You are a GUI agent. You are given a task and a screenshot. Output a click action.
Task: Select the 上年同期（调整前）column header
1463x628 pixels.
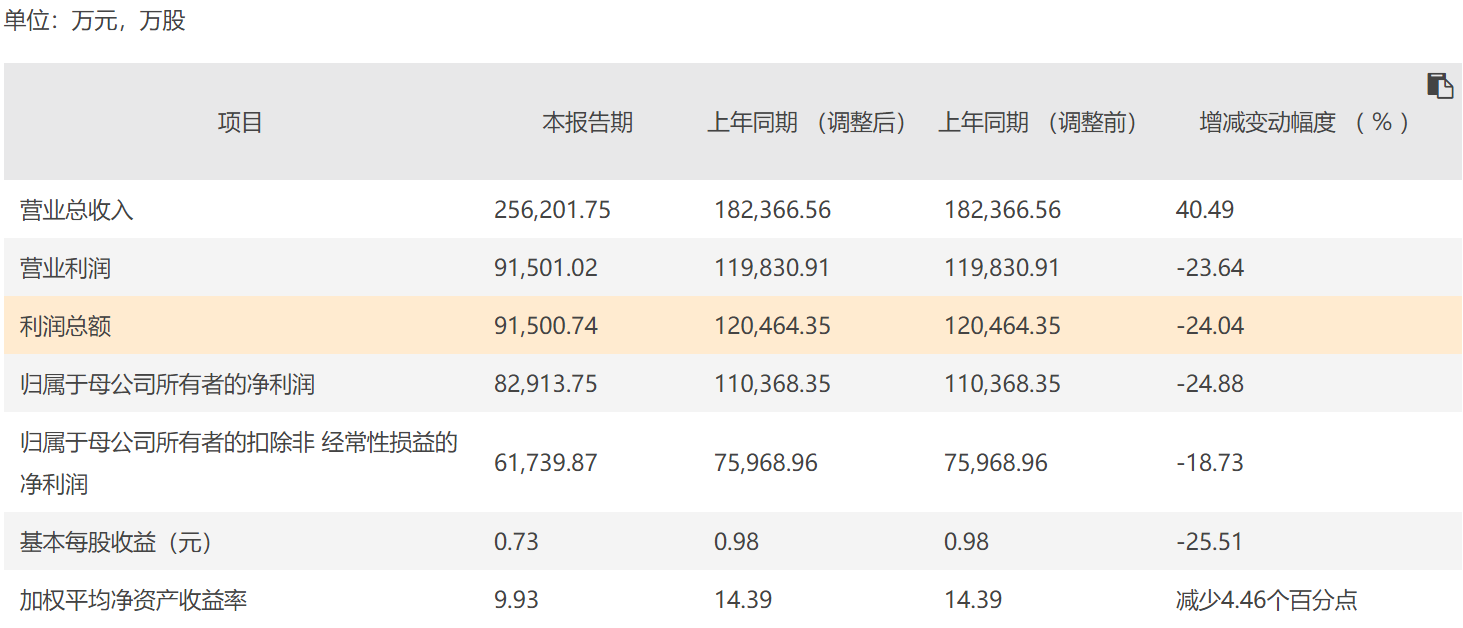pos(1037,123)
